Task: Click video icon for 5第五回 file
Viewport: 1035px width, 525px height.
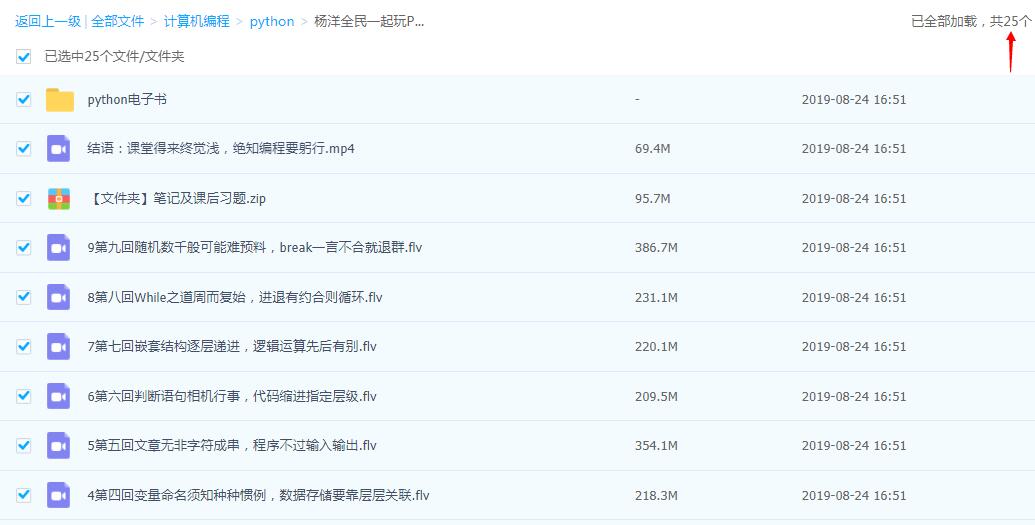Action: pyautogui.click(x=59, y=446)
